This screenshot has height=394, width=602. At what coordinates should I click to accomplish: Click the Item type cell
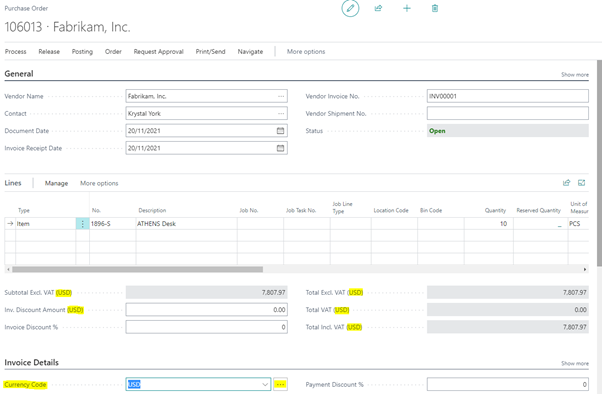pos(45,223)
